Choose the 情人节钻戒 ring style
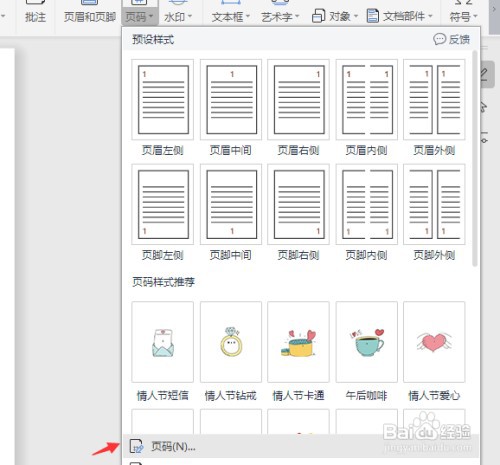500x465 pixels. [x=231, y=342]
